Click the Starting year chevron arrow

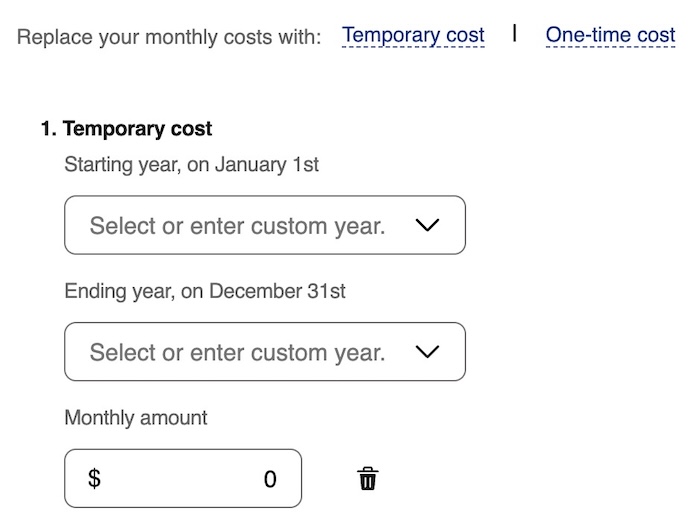[427, 225]
